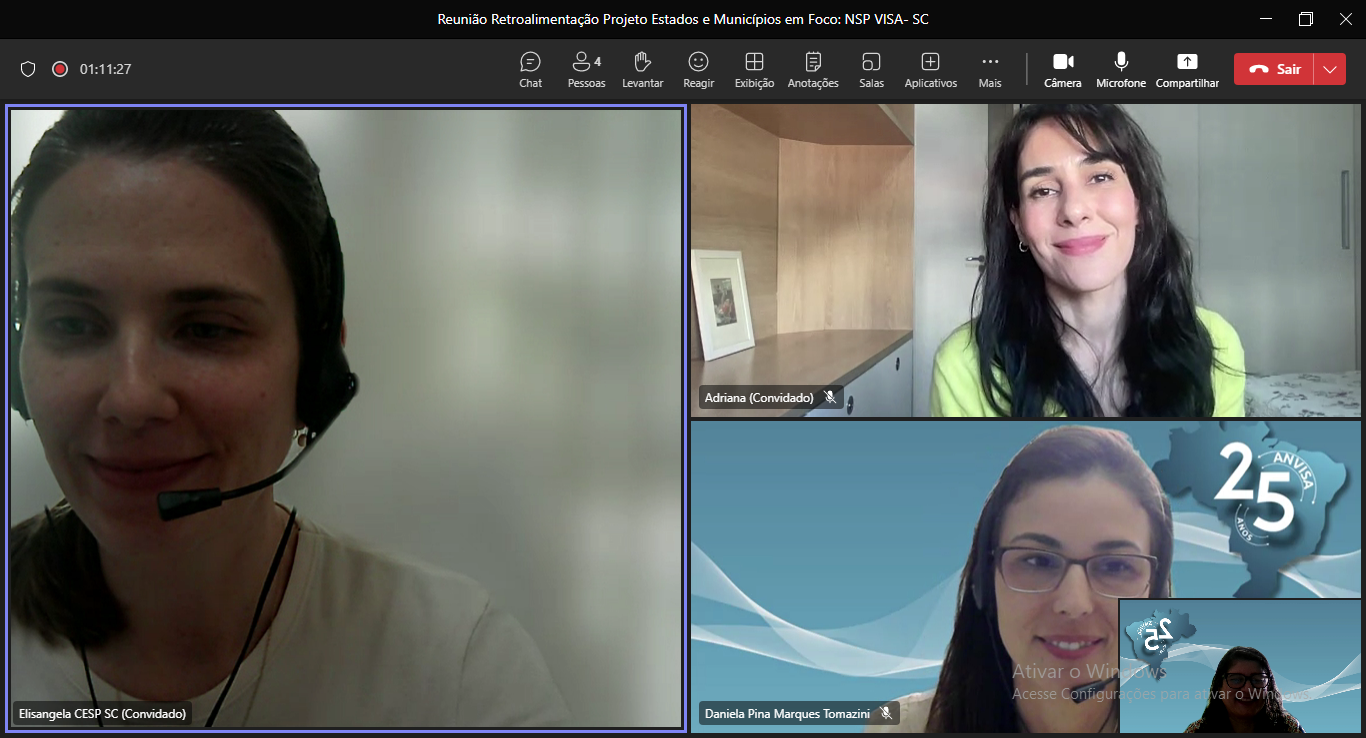Viewport: 1366px width, 738px height.
Task: Click Adriana (Convidado) name label
Action: pos(759,398)
